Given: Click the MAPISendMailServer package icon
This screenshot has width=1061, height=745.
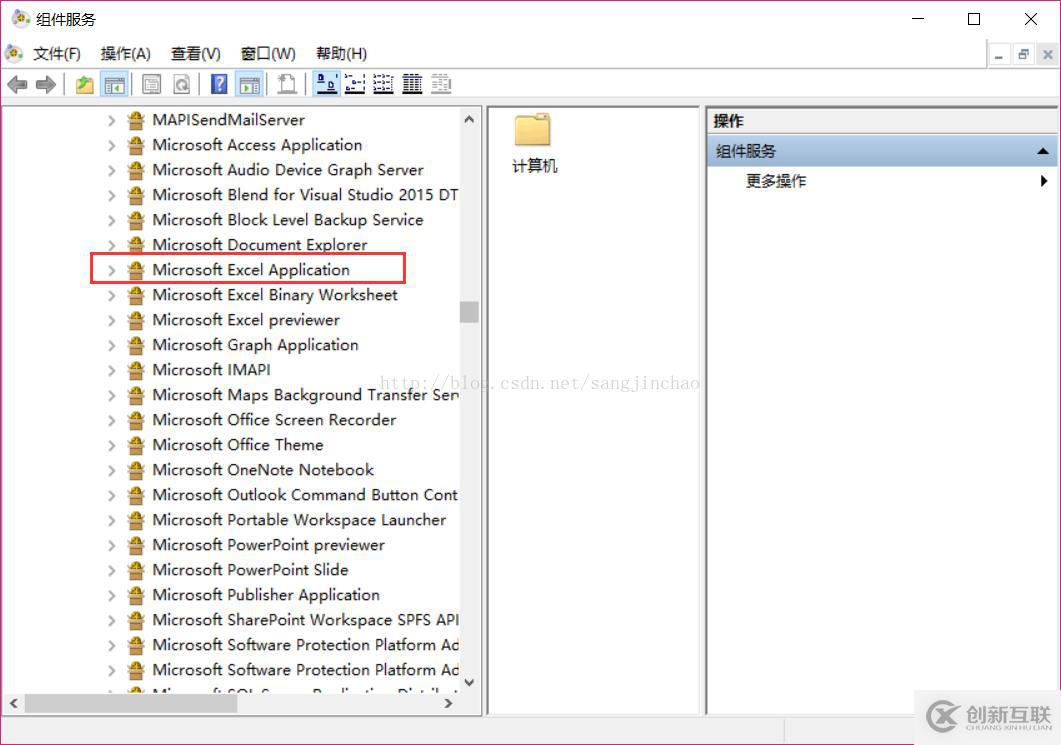Looking at the screenshot, I should pyautogui.click(x=136, y=120).
